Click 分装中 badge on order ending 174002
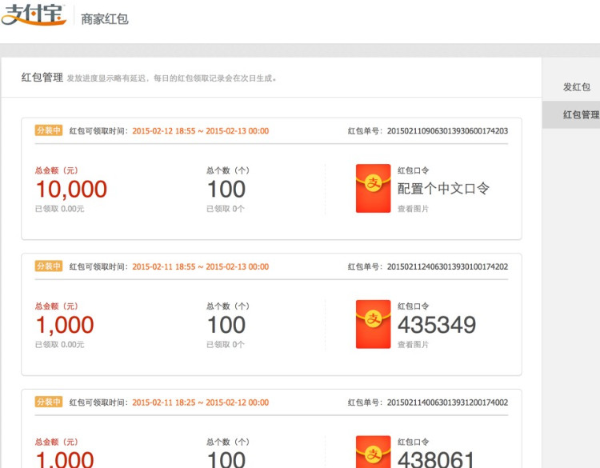The height and width of the screenshot is (468, 600). pyautogui.click(x=48, y=402)
